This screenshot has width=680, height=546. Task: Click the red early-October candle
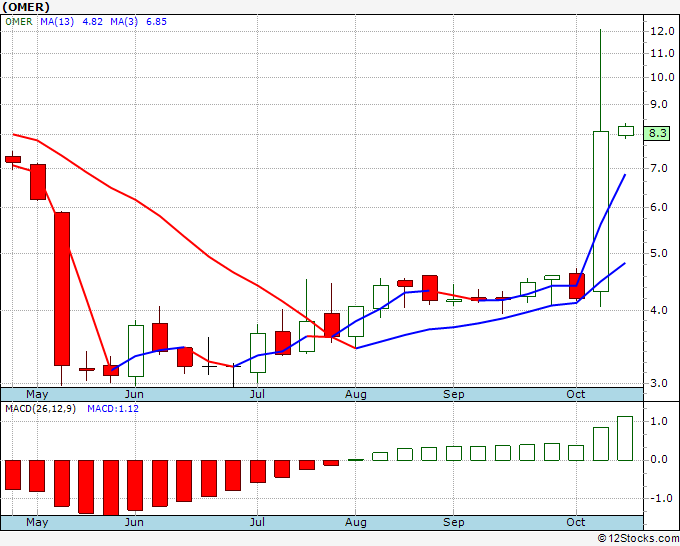tap(577, 286)
